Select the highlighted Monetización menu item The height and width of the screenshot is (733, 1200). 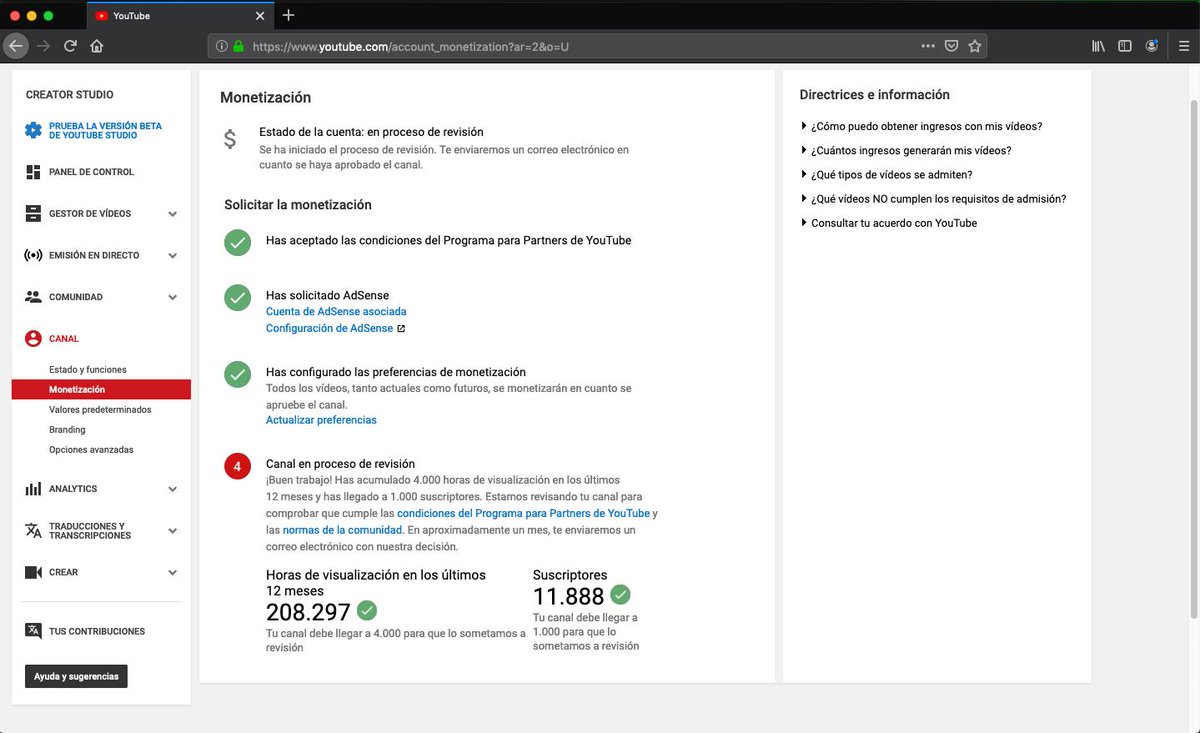pos(101,390)
